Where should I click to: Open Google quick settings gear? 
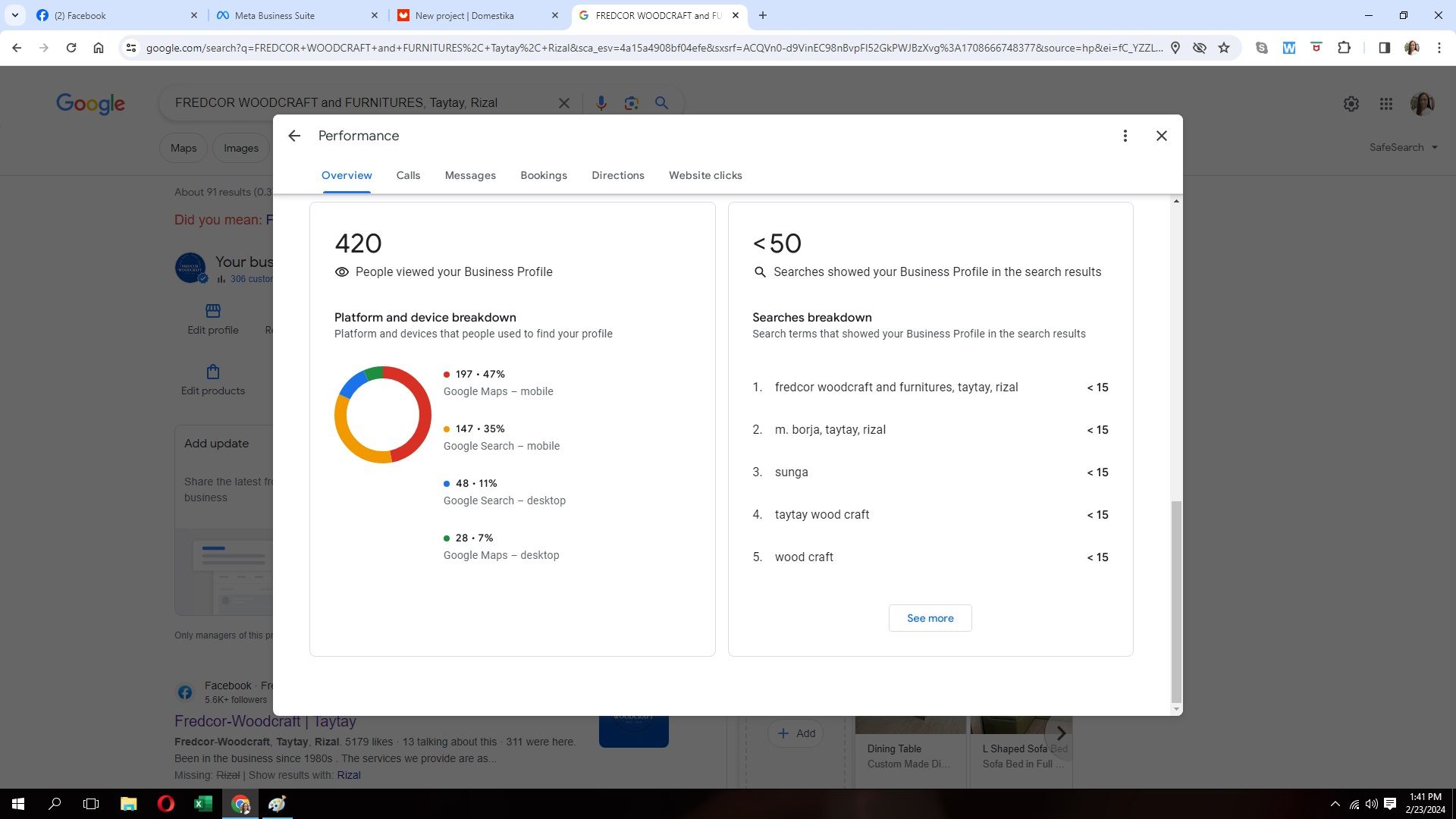(x=1351, y=104)
